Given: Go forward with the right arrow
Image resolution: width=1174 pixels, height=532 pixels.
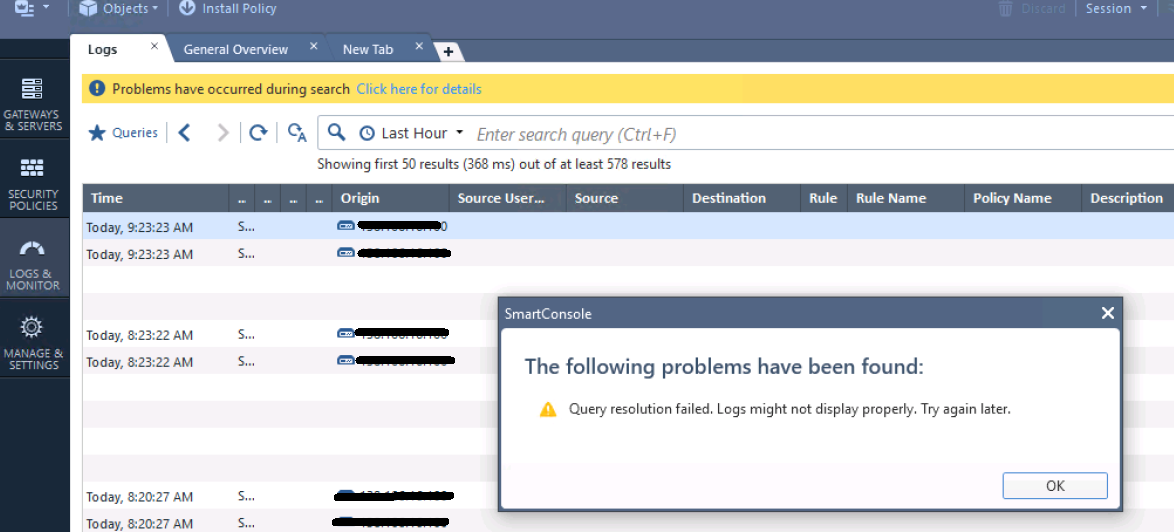Looking at the screenshot, I should coord(222,133).
